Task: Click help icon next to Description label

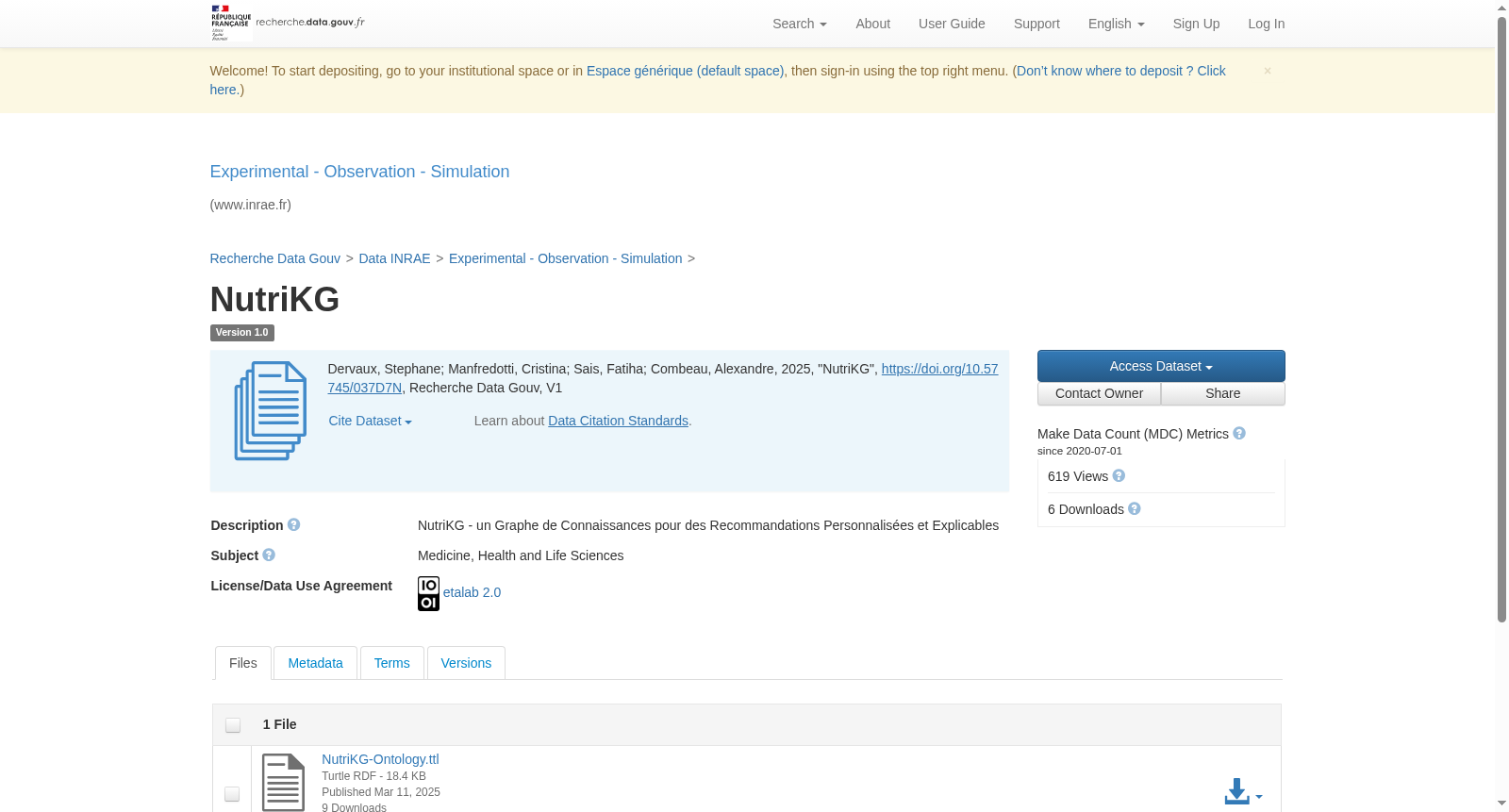Action: (294, 524)
